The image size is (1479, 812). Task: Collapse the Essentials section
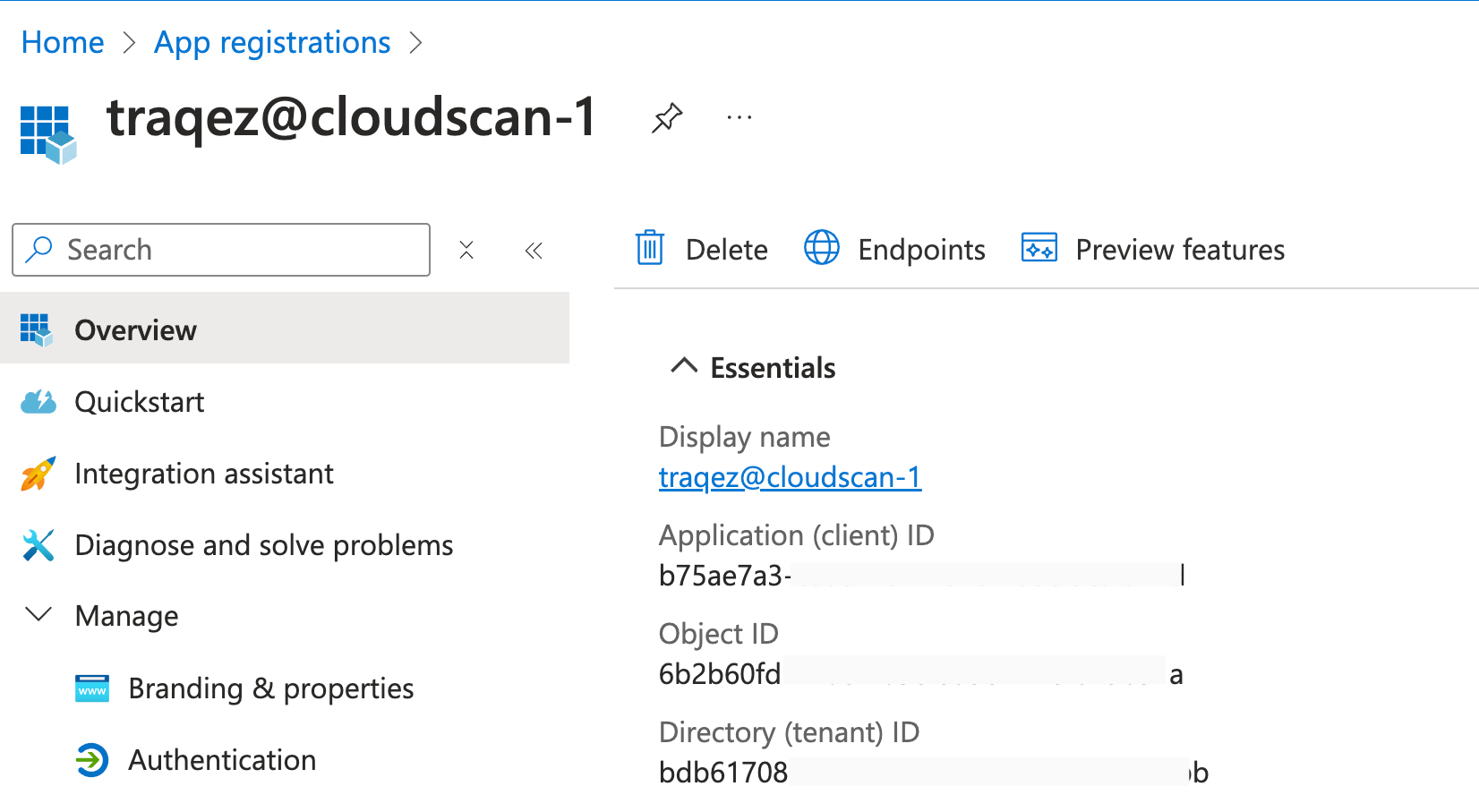click(684, 366)
